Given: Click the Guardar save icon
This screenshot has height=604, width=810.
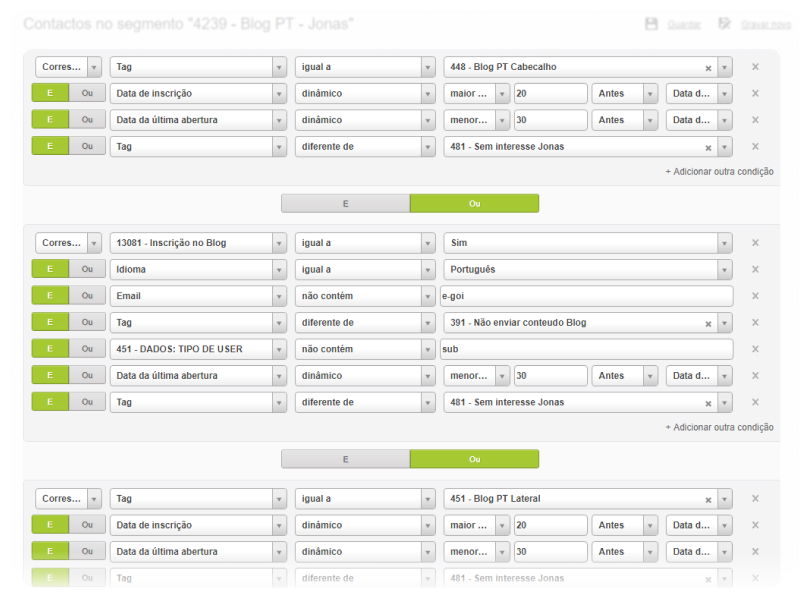Looking at the screenshot, I should [x=651, y=23].
